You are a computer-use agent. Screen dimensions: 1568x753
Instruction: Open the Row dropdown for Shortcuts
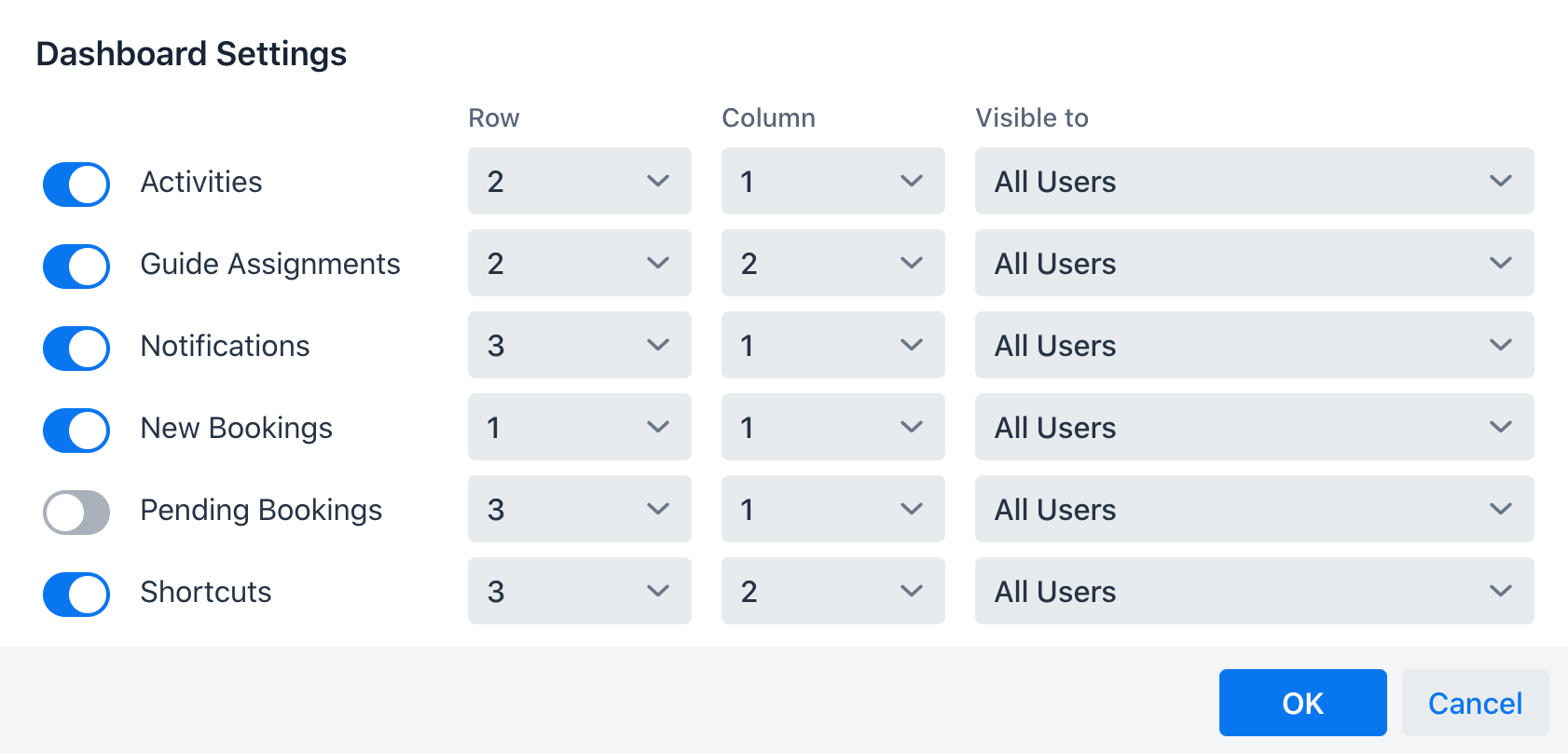click(580, 591)
